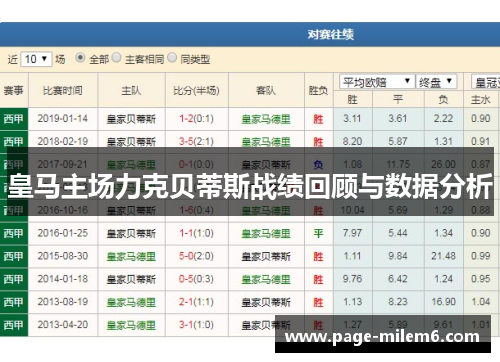Screen dimensions: 500x362
Task: Click the 比分(半场) column header
Action: point(196,90)
